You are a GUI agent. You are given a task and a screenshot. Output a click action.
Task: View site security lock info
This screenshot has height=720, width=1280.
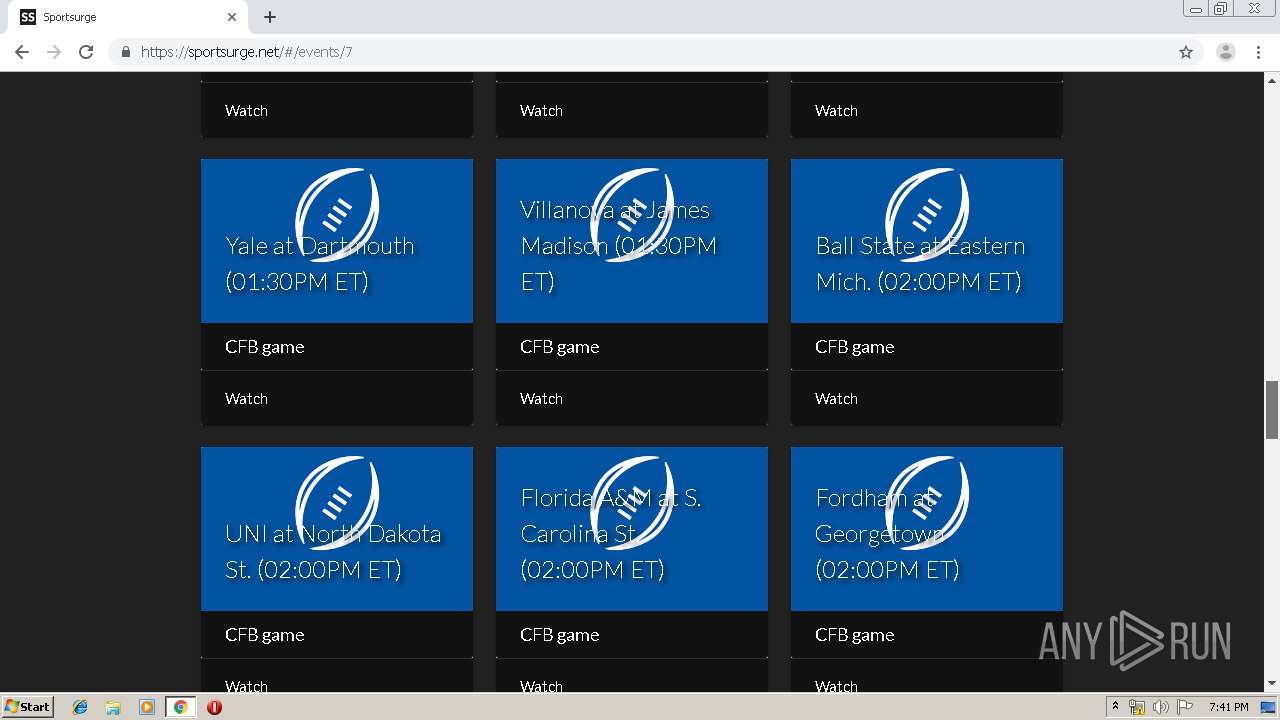125,52
